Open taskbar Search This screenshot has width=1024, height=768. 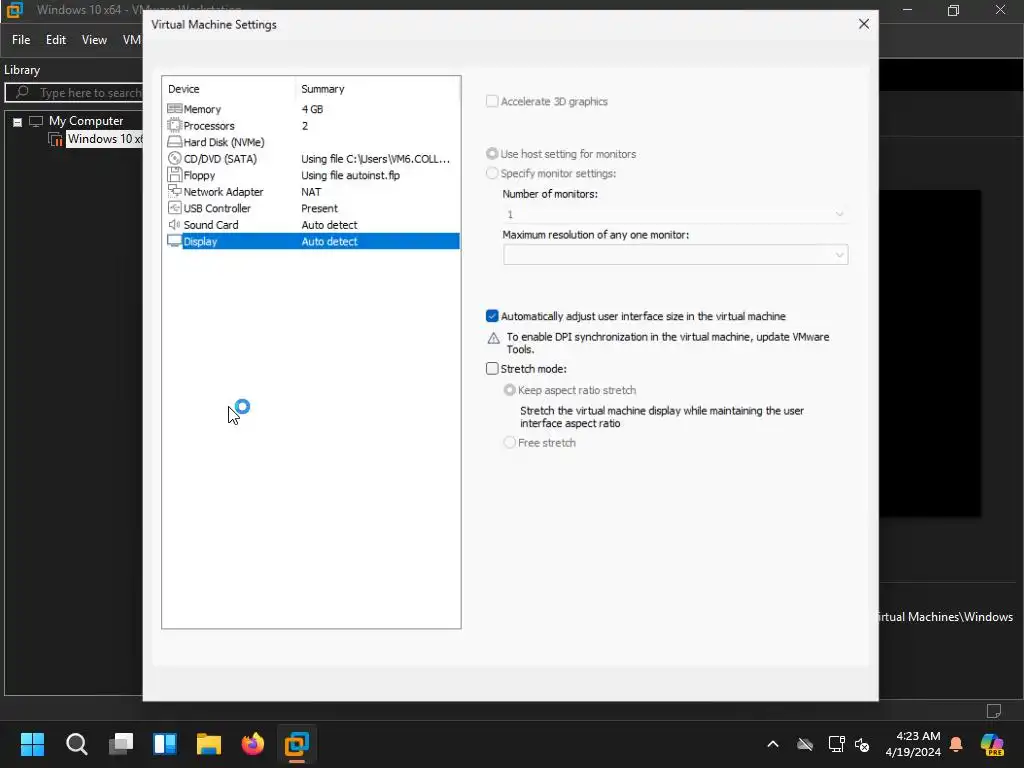[76, 744]
